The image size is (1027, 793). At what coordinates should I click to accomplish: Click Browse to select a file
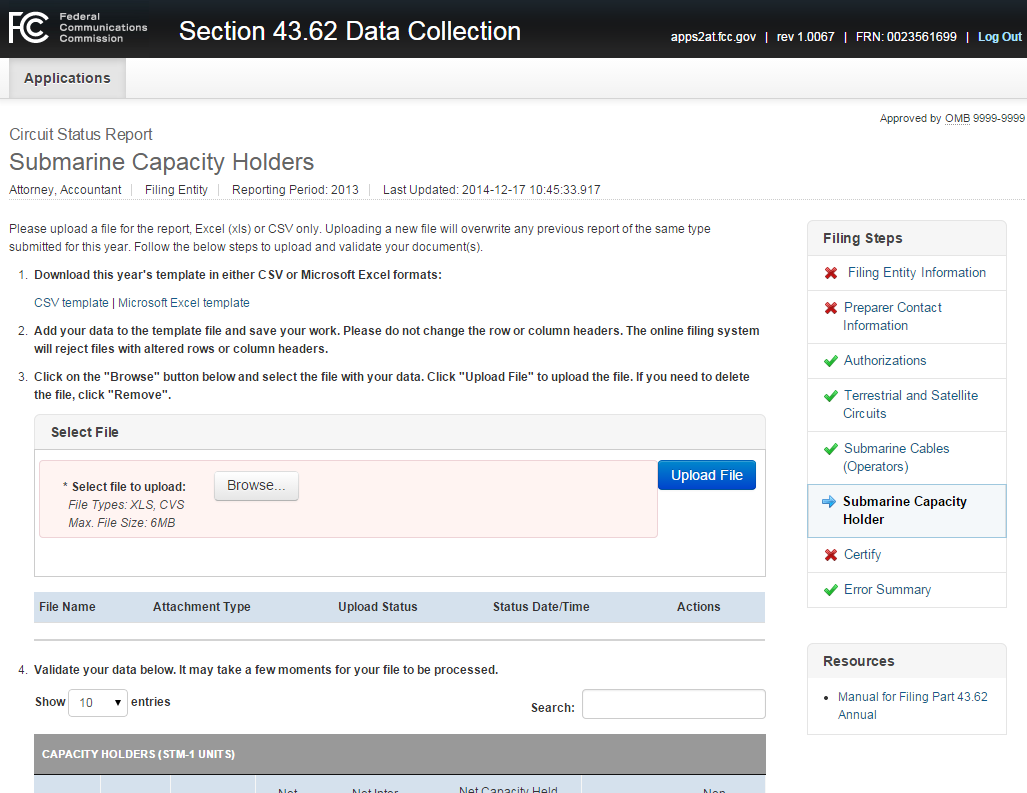(256, 486)
